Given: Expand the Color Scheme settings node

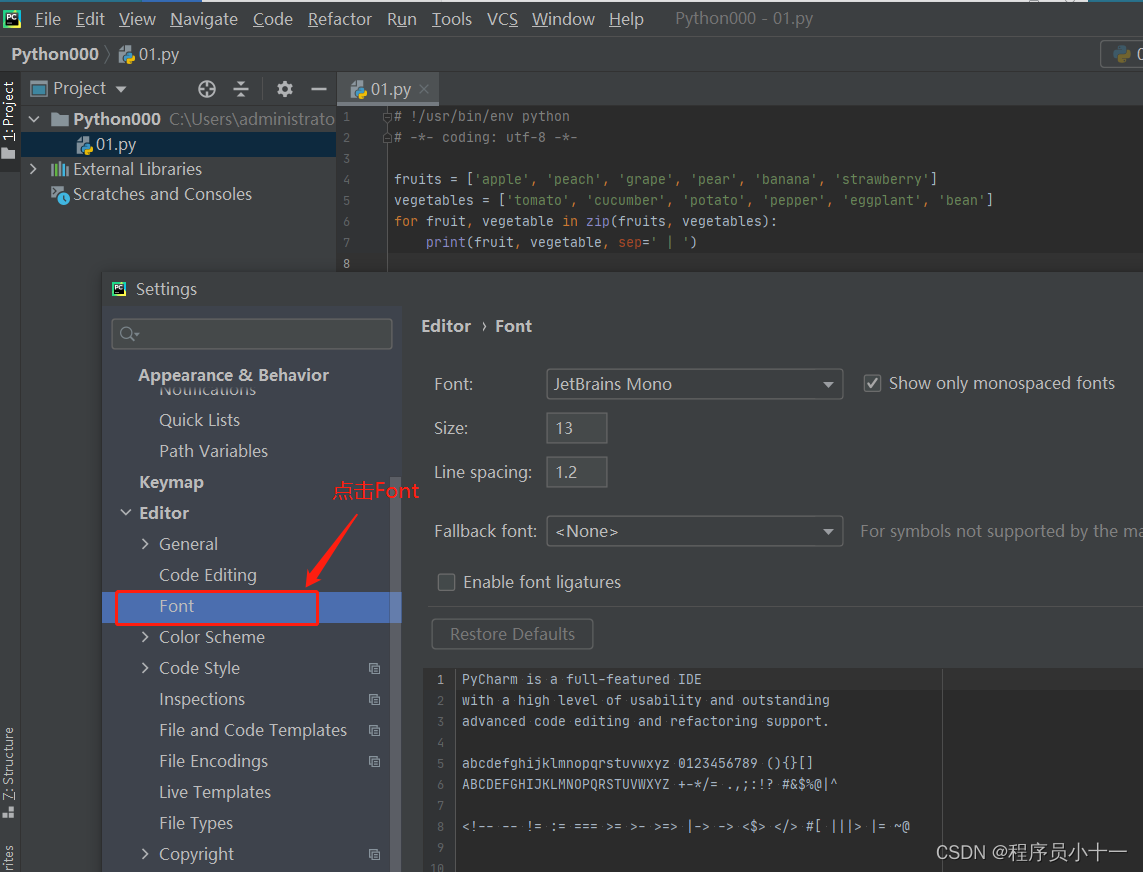Looking at the screenshot, I should [145, 637].
